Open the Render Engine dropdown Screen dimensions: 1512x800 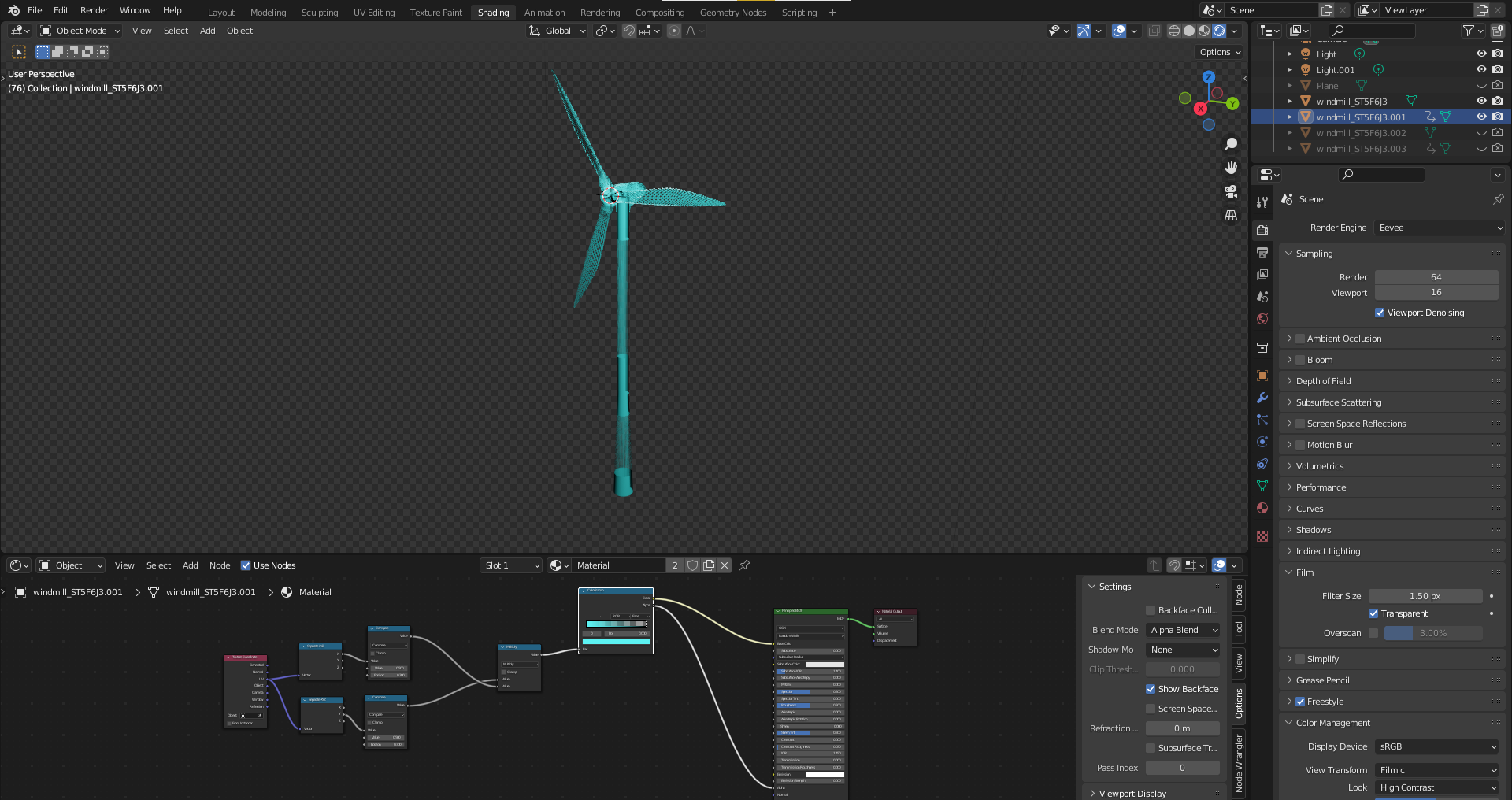pos(1440,228)
